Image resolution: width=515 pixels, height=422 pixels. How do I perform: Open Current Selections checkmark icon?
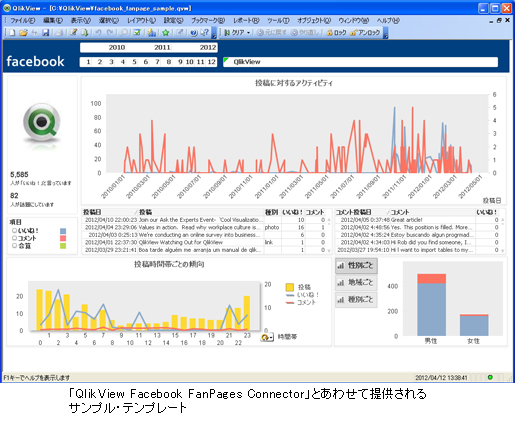click(137, 32)
